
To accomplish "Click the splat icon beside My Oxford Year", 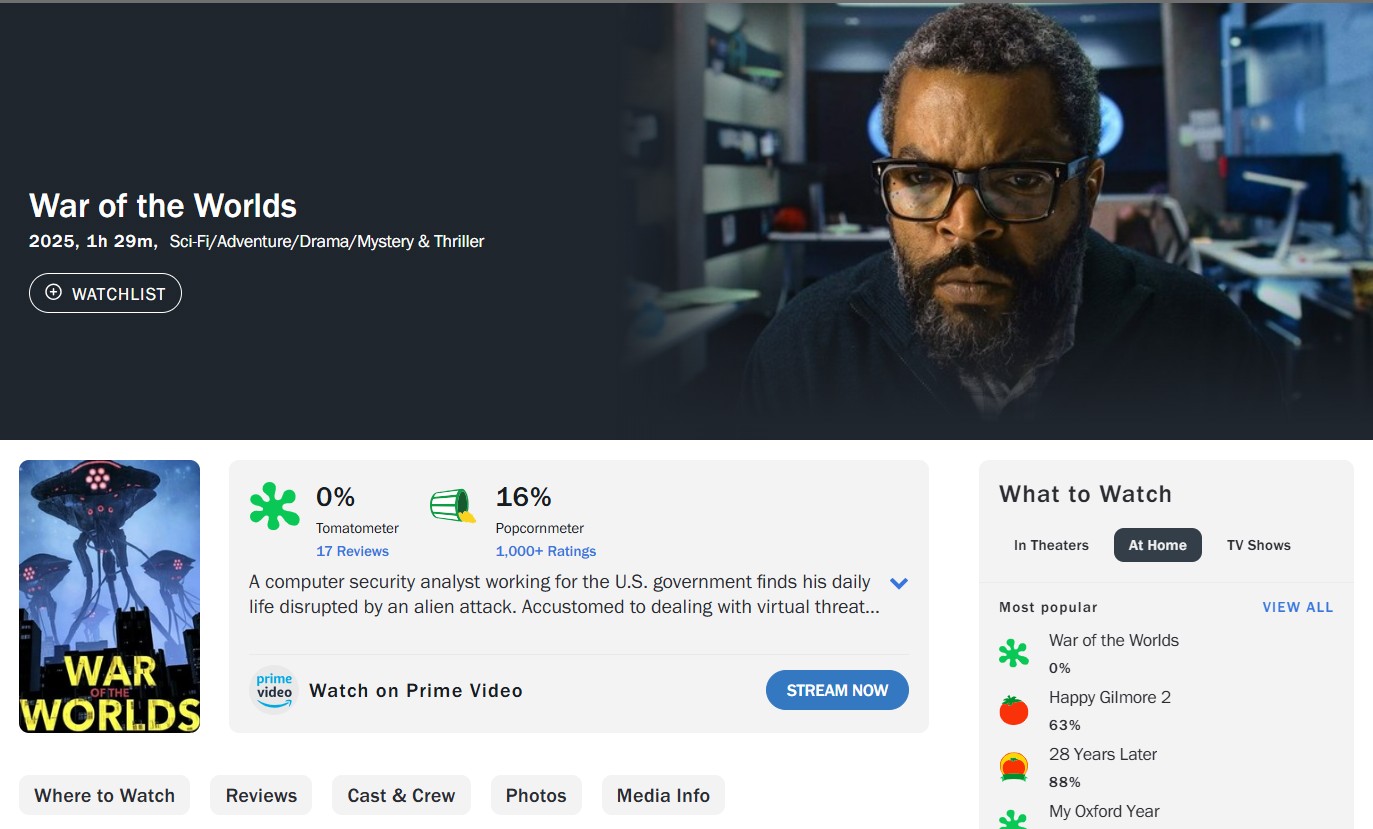I will (x=1013, y=820).
